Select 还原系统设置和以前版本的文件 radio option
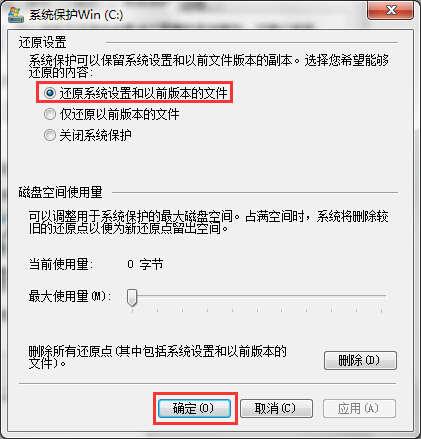This screenshot has width=421, height=439. (50, 93)
